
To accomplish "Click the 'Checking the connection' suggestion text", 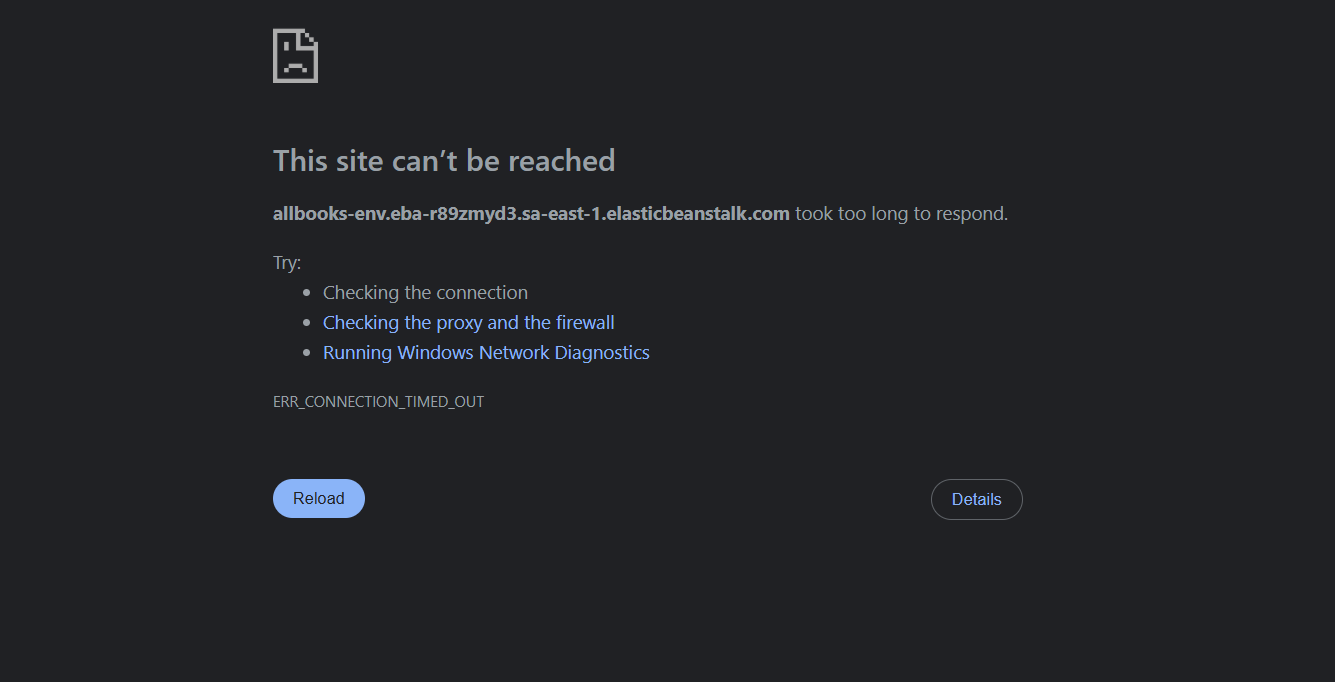I will 425,293.
